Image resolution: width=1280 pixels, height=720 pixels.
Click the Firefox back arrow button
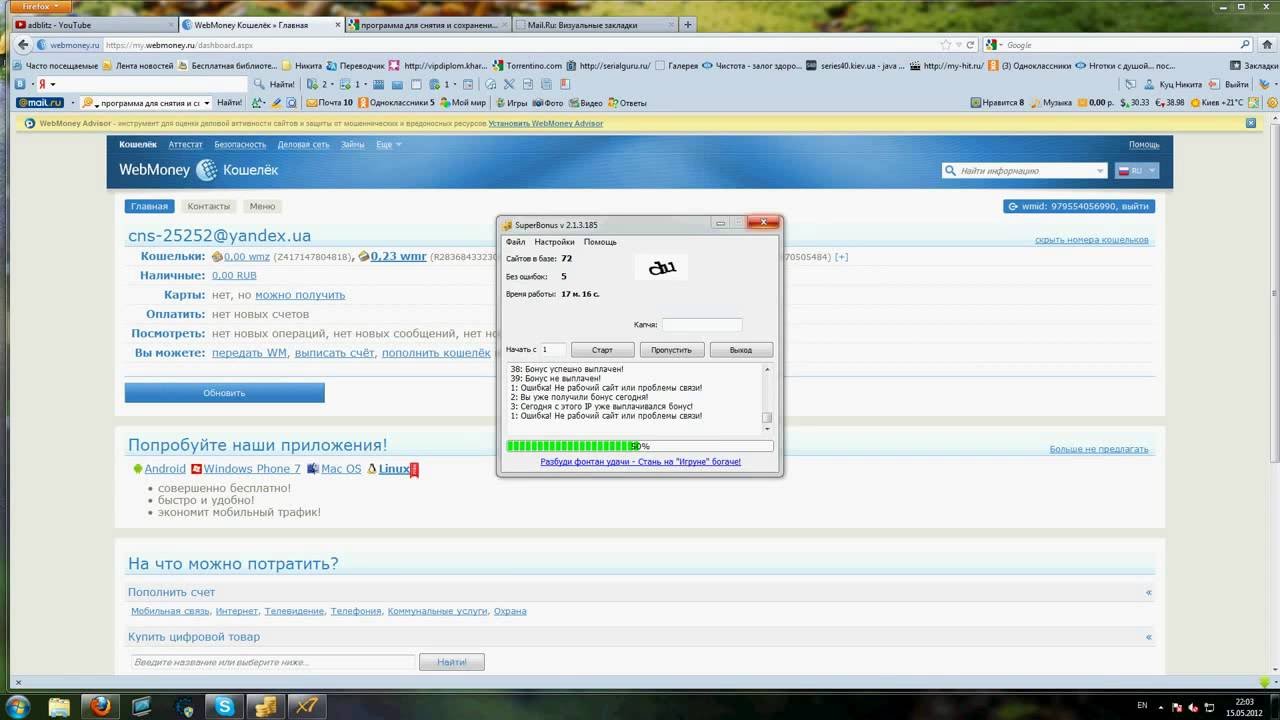click(22, 45)
